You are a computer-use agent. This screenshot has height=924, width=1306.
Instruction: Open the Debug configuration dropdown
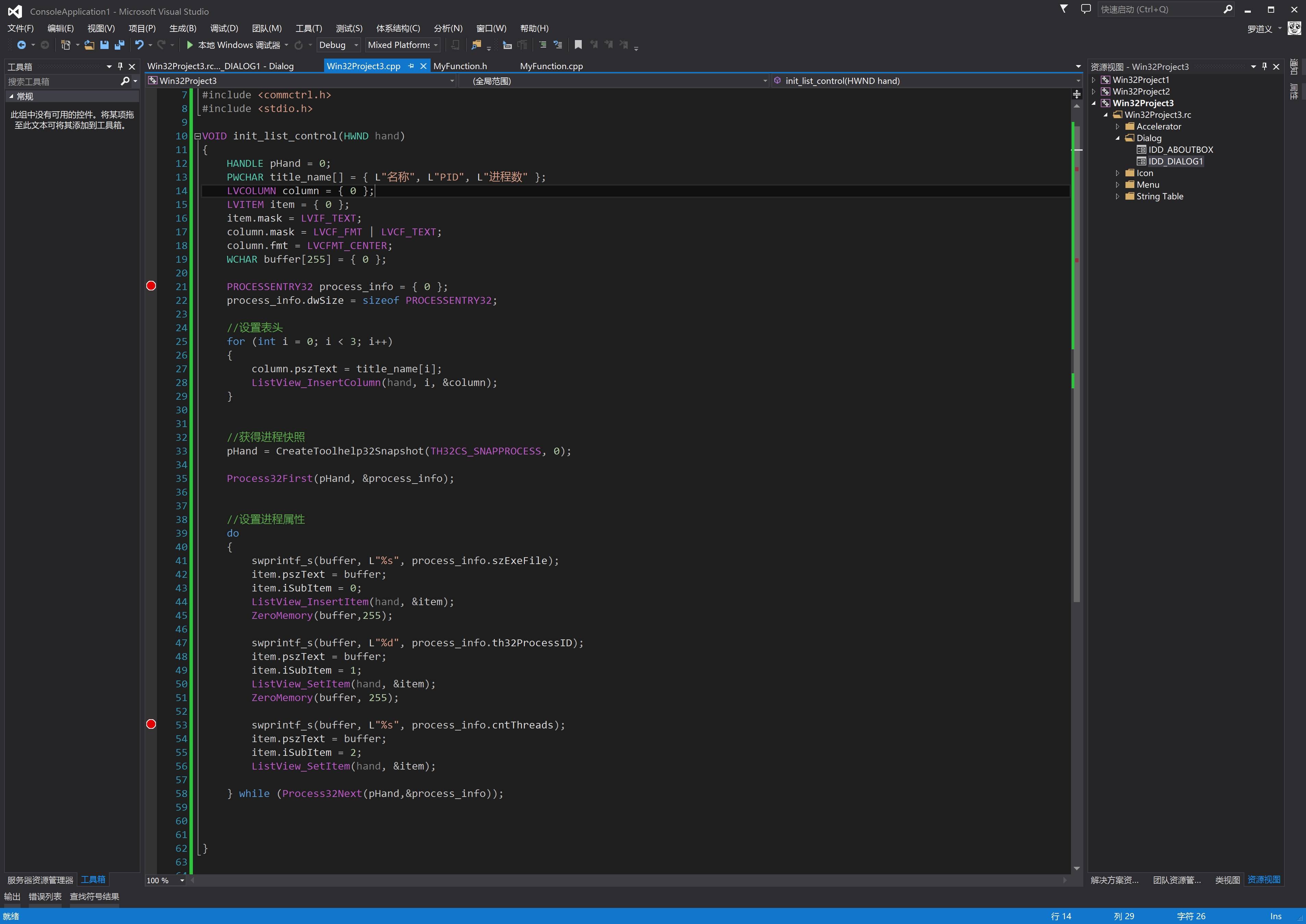[356, 45]
